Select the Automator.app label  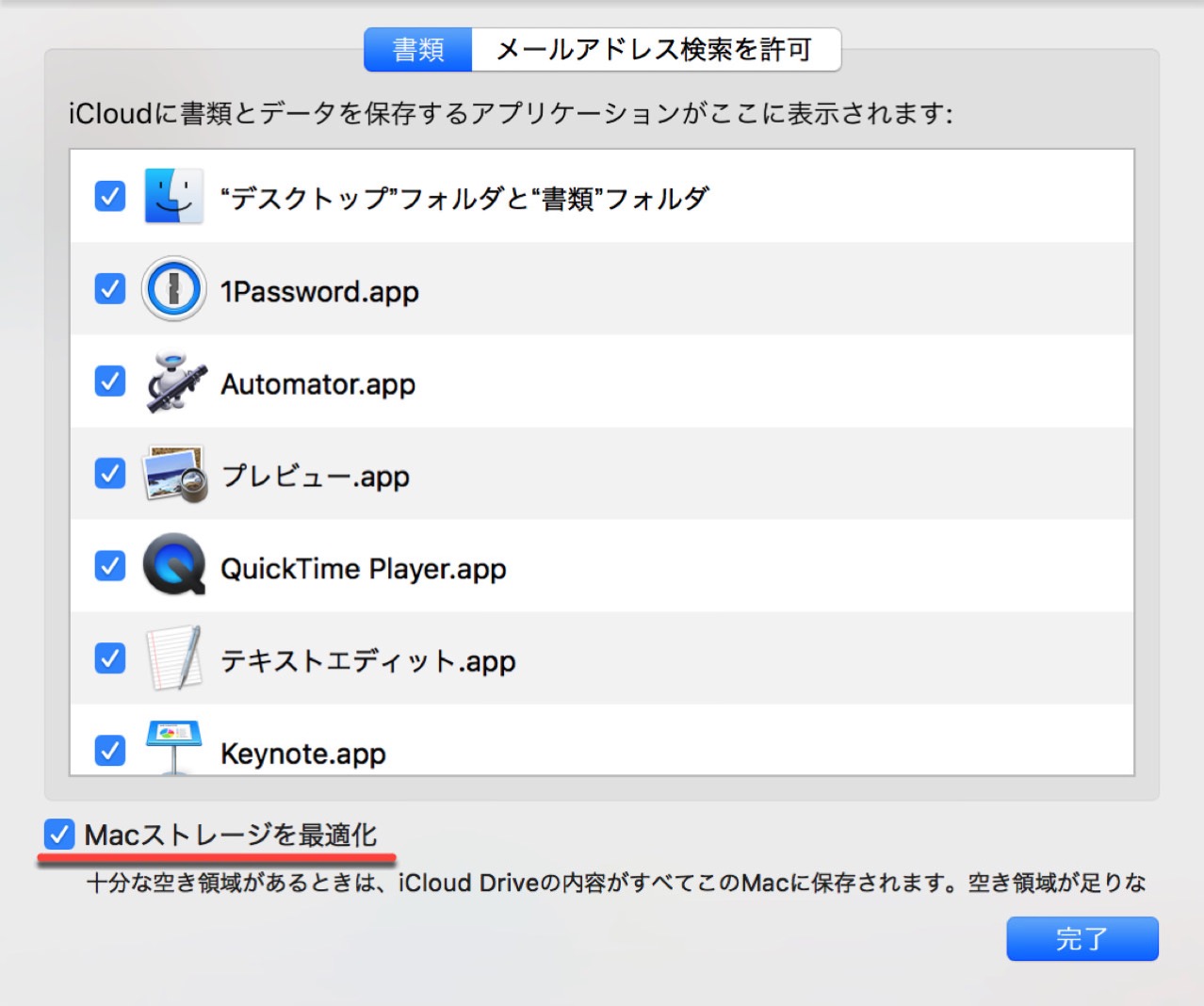tap(317, 383)
